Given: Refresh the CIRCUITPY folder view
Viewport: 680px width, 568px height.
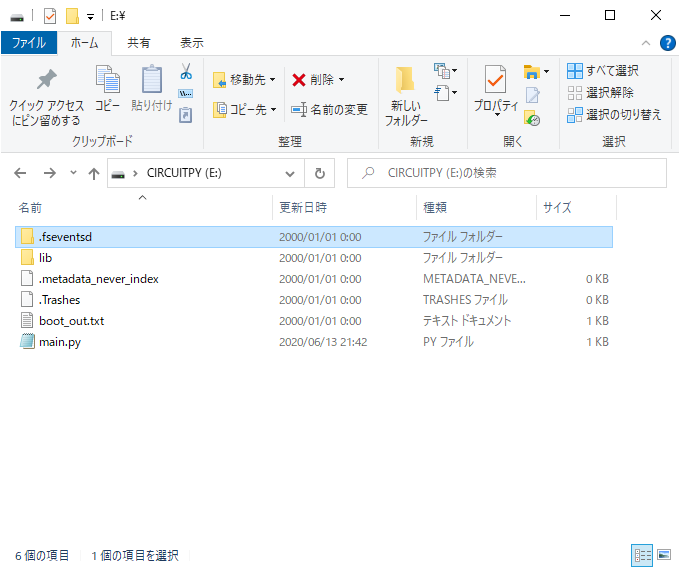Looking at the screenshot, I should [x=319, y=173].
